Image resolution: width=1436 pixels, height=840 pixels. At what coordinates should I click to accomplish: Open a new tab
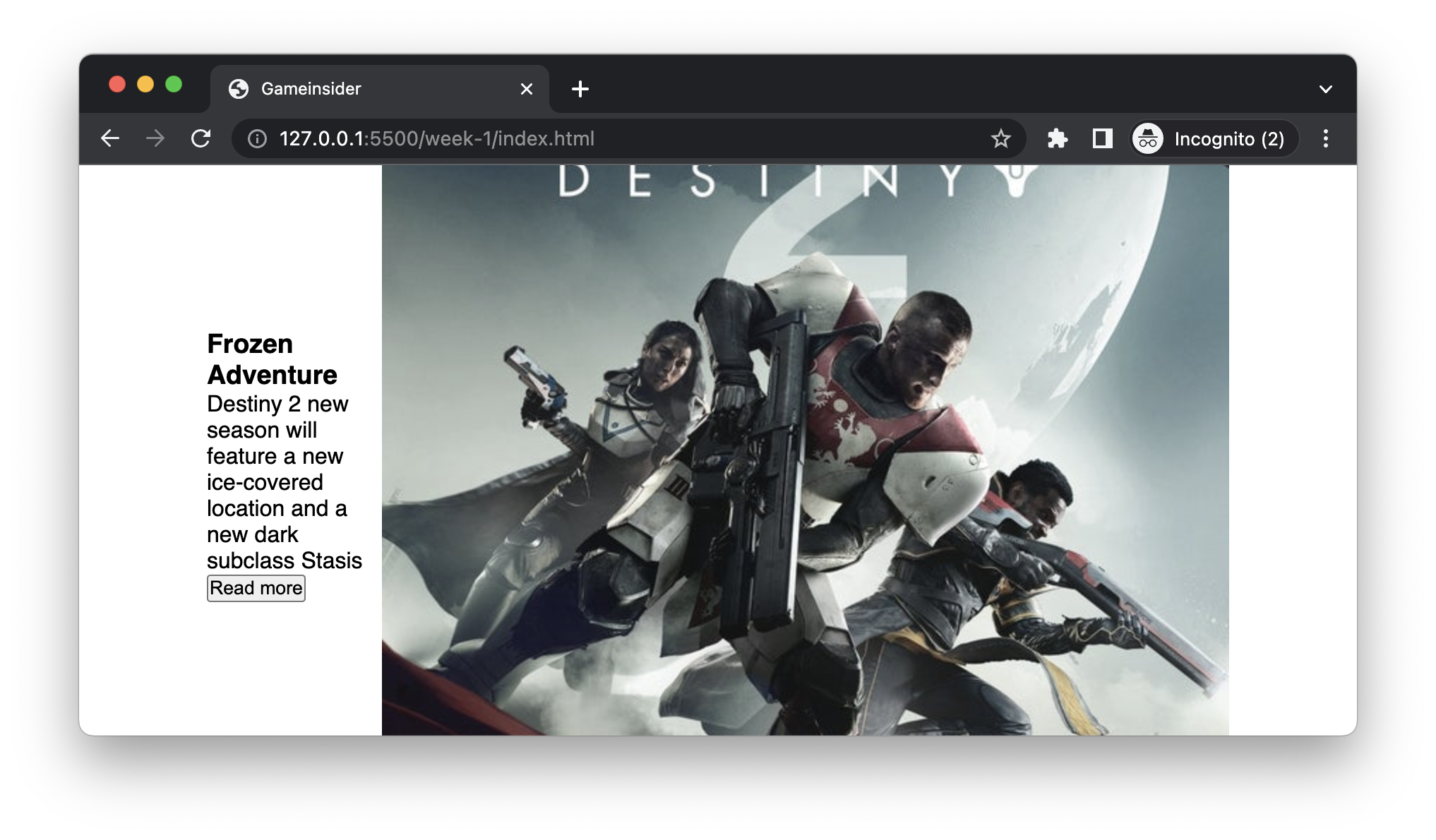(x=580, y=89)
